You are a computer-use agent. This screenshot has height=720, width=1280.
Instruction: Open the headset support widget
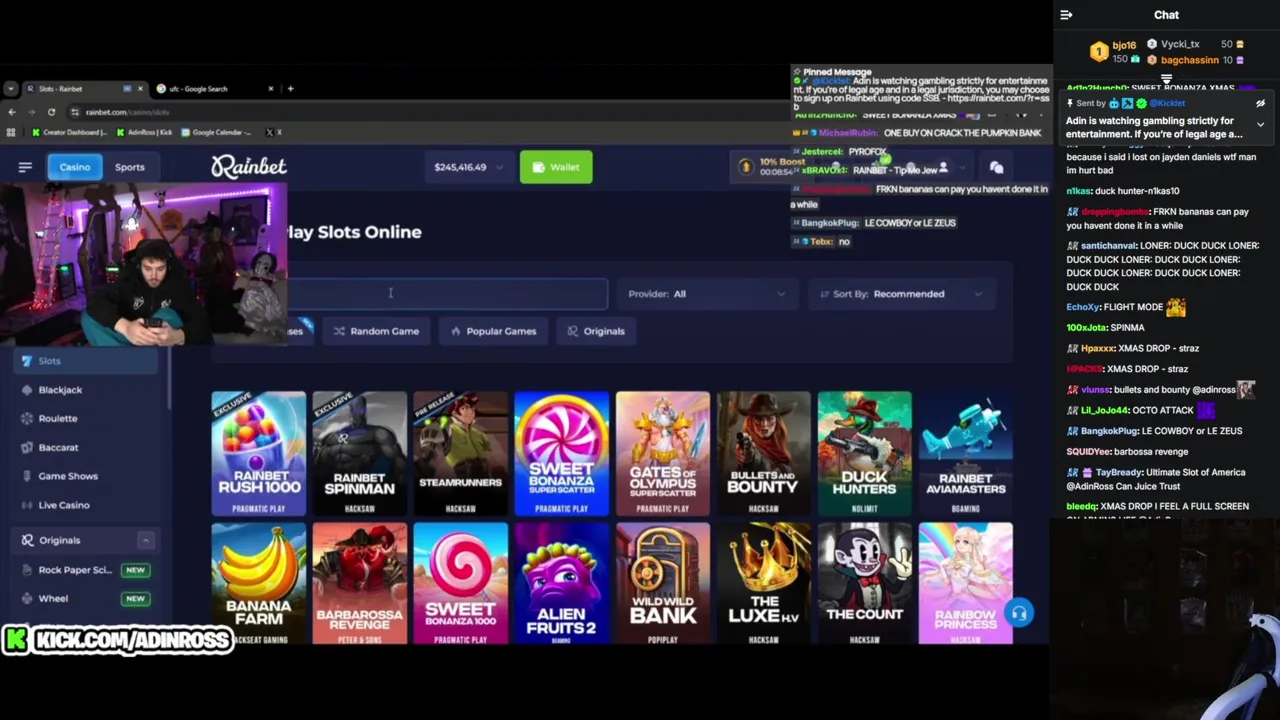(x=1018, y=613)
